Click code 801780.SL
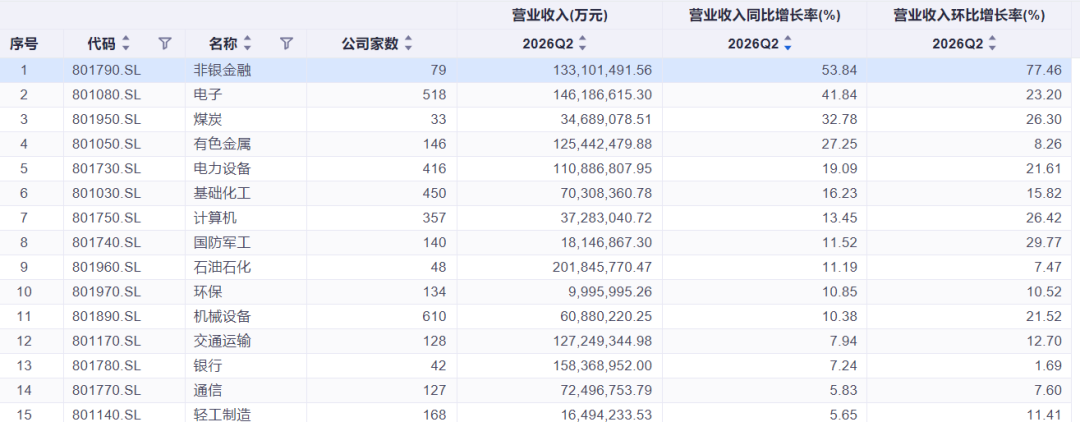This screenshot has width=1080, height=422. pos(106,365)
